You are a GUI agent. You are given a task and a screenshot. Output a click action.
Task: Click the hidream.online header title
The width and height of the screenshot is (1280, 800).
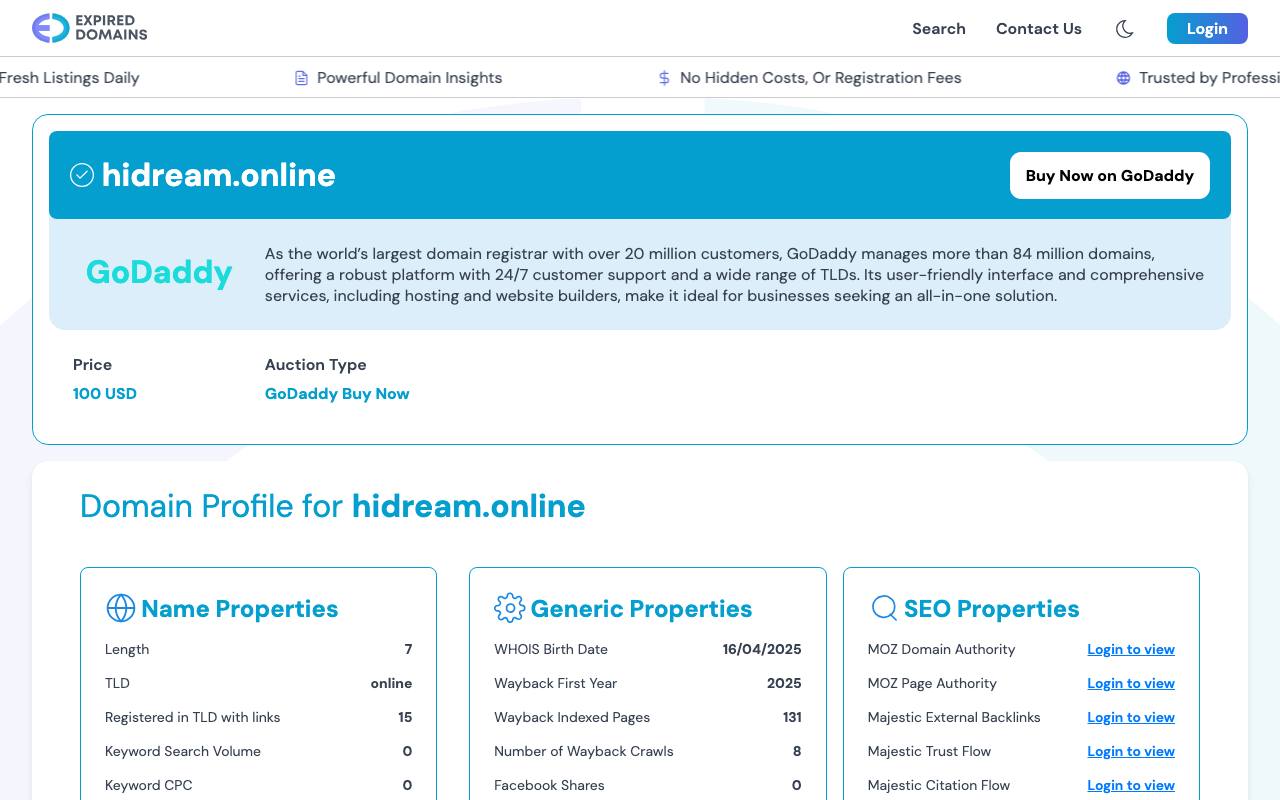(218, 175)
